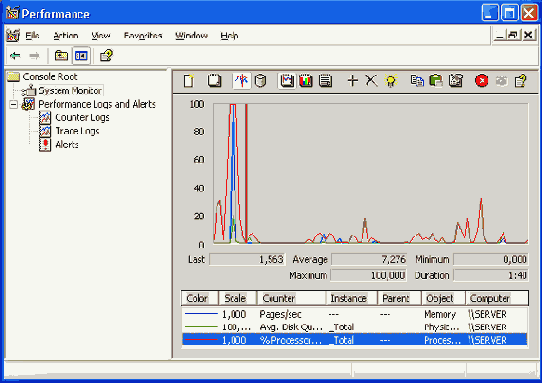This screenshot has width=542, height=383.
Task: Select Alerts in the tree
Action: (x=67, y=144)
